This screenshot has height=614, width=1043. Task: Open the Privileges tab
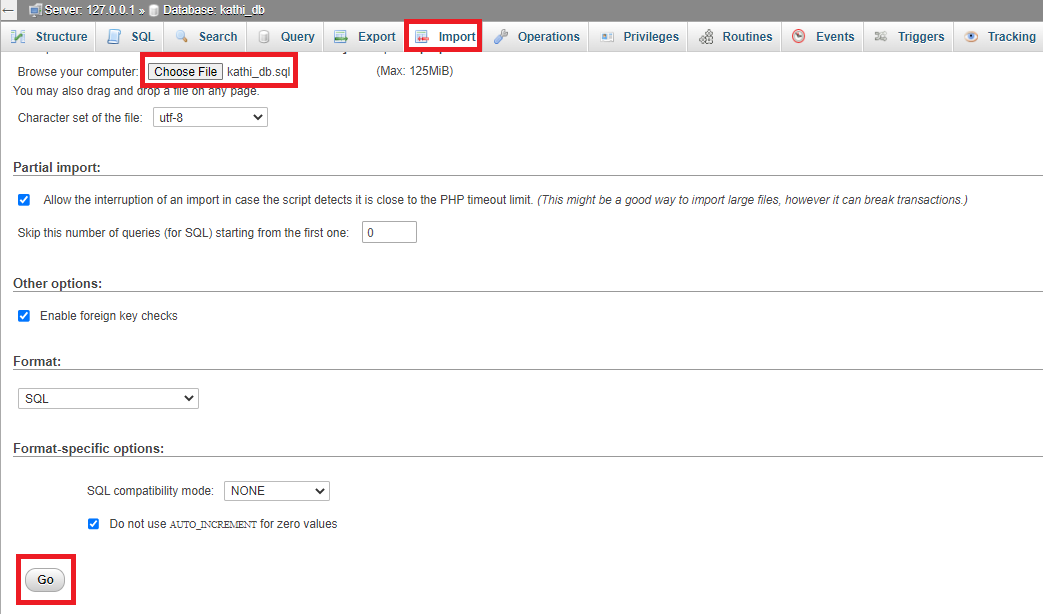pyautogui.click(x=639, y=37)
